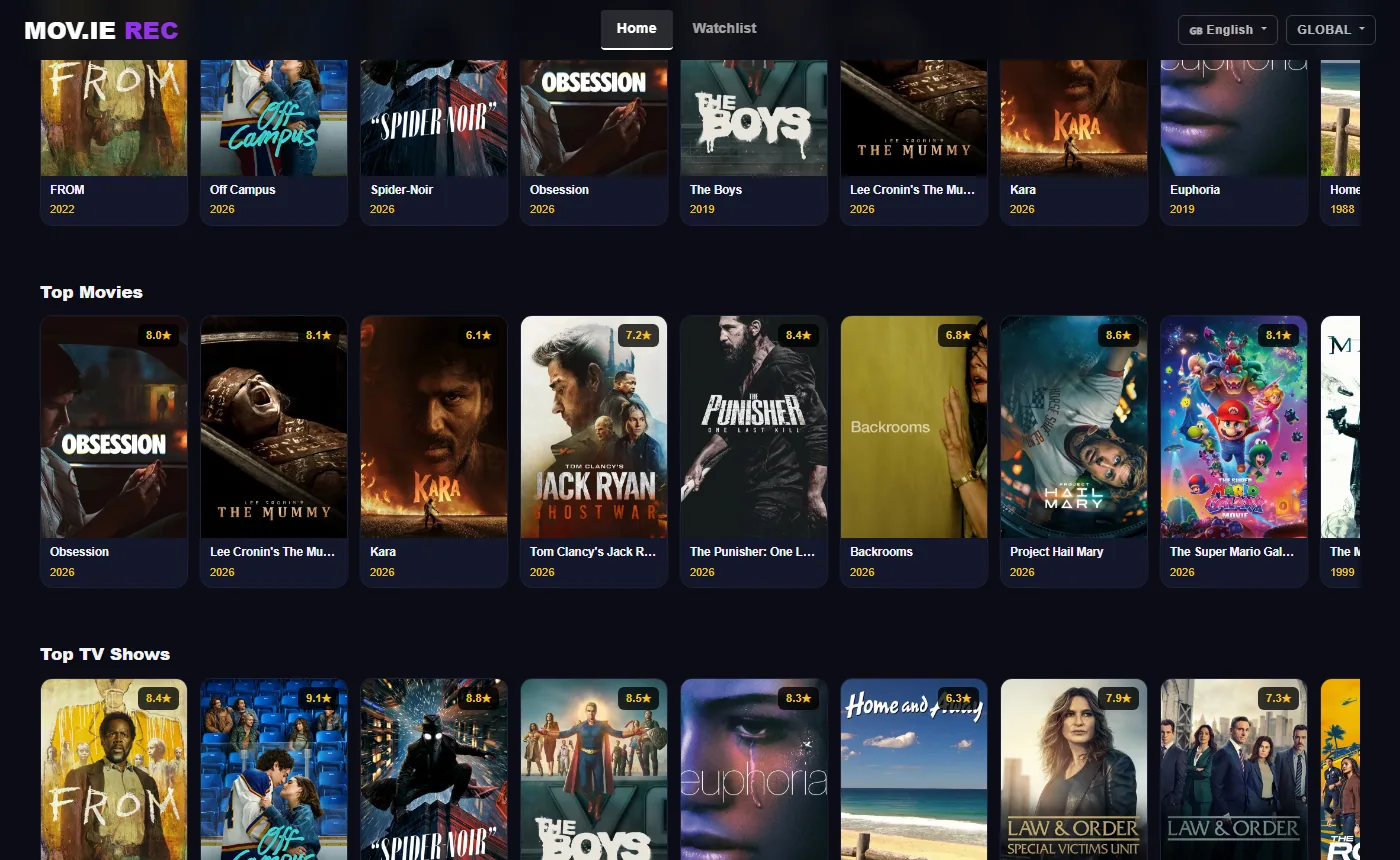
Task: Click the 8.3 star badge on Euphoria
Action: click(798, 698)
